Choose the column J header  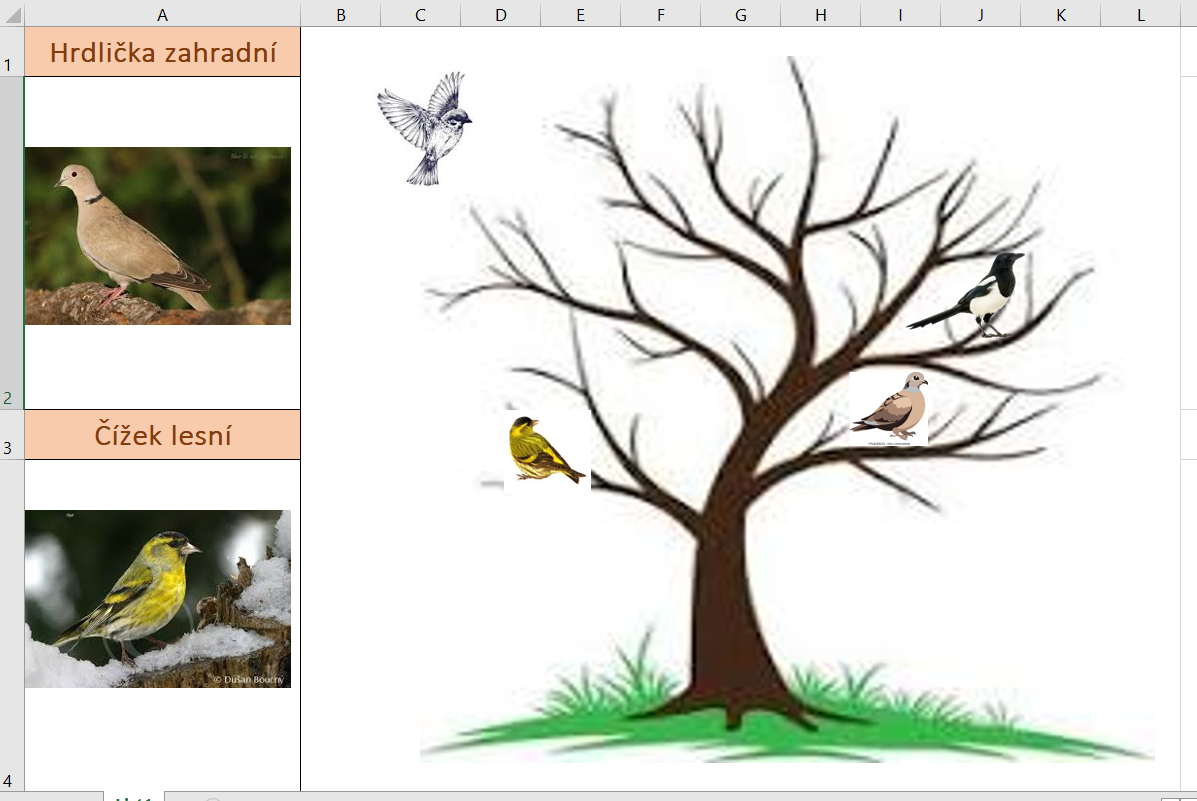(x=981, y=14)
